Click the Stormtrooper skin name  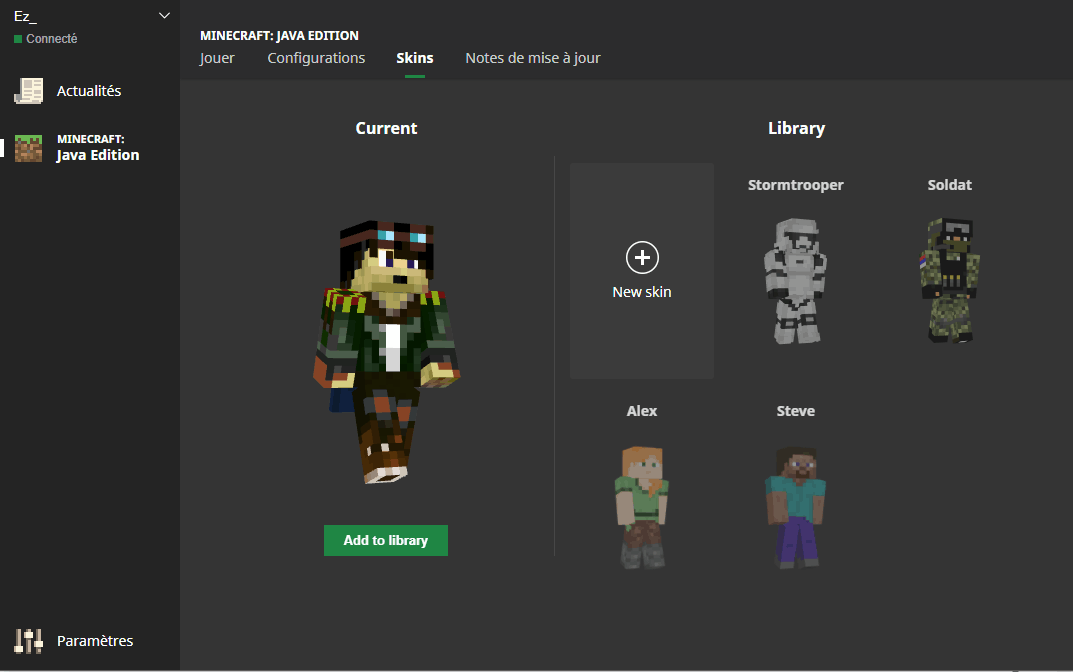(x=796, y=185)
